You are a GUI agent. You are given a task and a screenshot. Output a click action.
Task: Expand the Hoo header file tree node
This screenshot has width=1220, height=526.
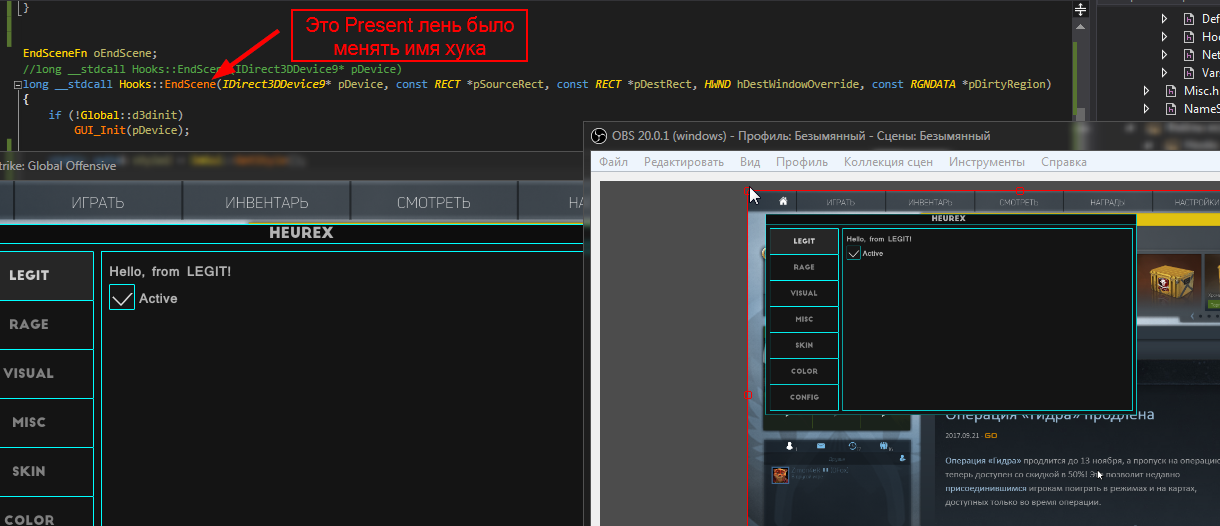tap(1165, 37)
